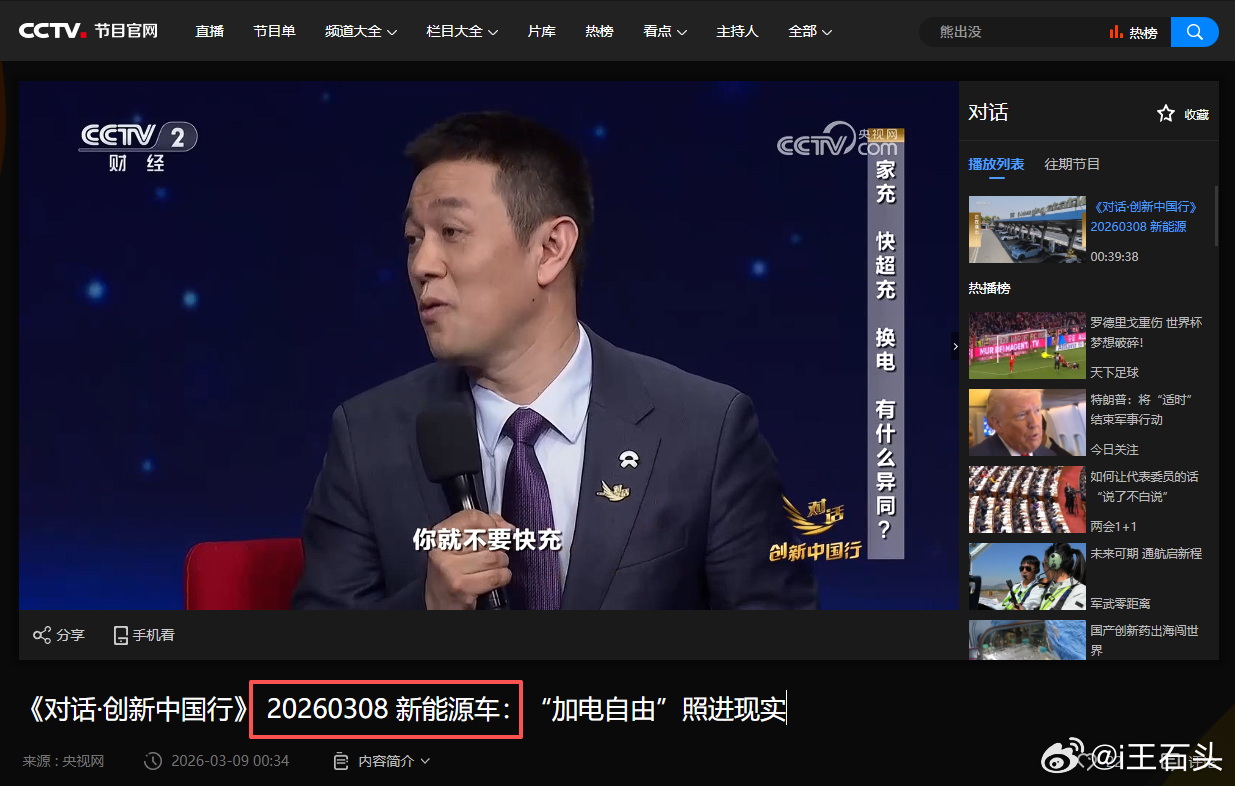
Task: Open 未来可期 通航启新程 link
Action: [x=1146, y=553]
